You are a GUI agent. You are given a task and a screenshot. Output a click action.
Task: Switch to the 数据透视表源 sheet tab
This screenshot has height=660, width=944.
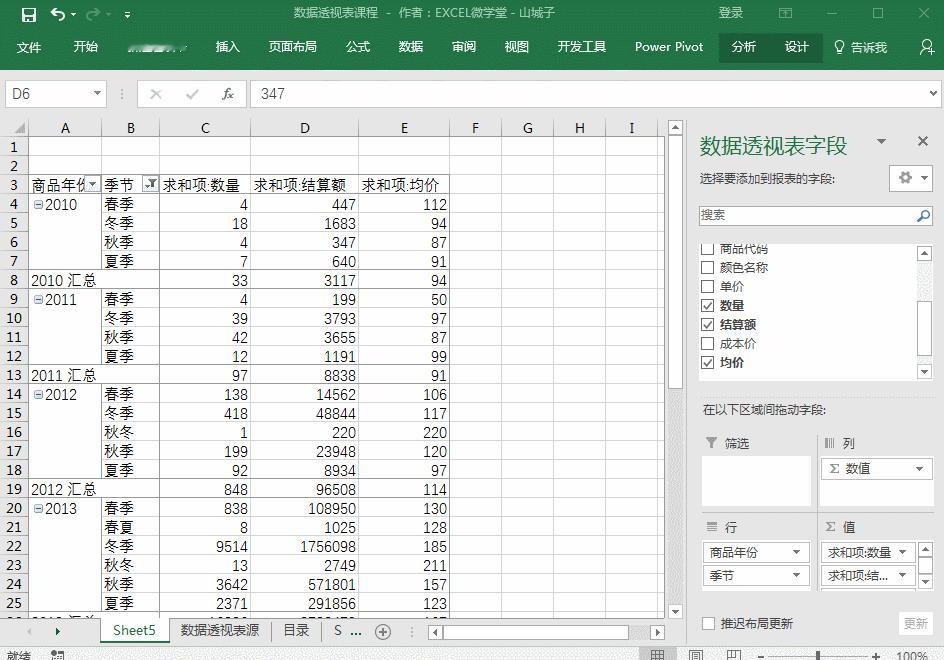coord(220,630)
